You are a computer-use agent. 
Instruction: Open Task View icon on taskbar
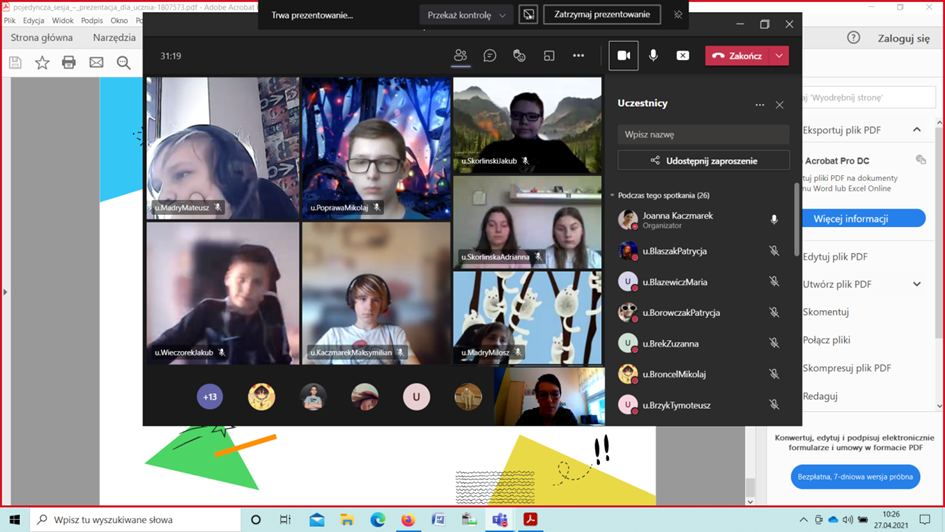coord(286,519)
